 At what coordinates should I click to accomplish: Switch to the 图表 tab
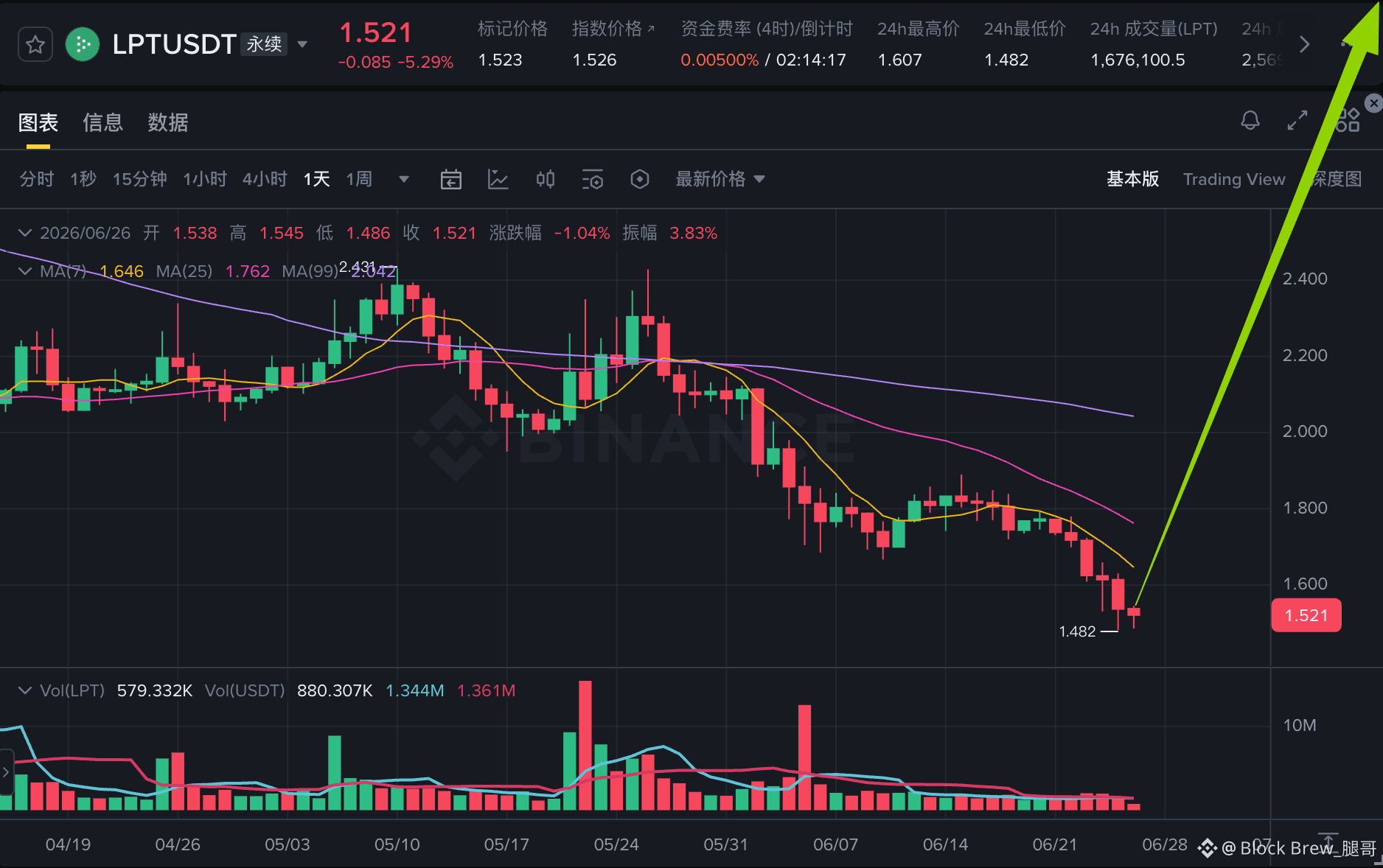[38, 122]
